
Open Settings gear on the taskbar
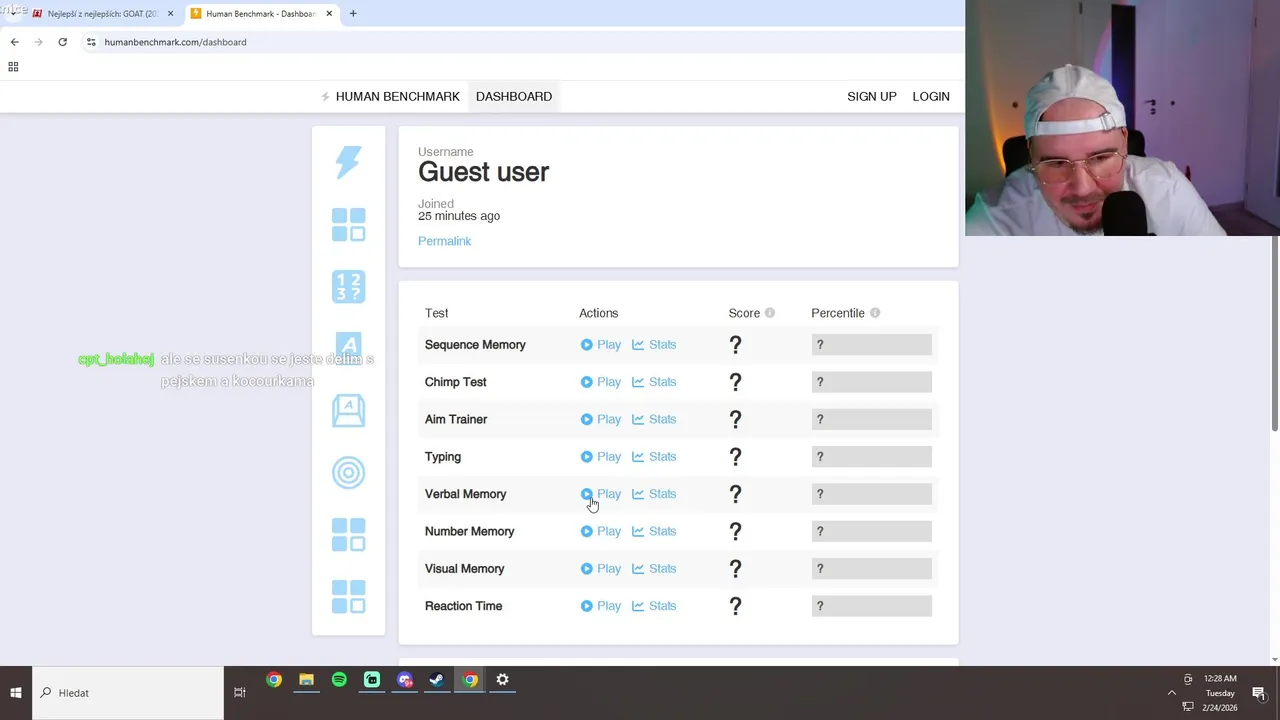pos(503,680)
